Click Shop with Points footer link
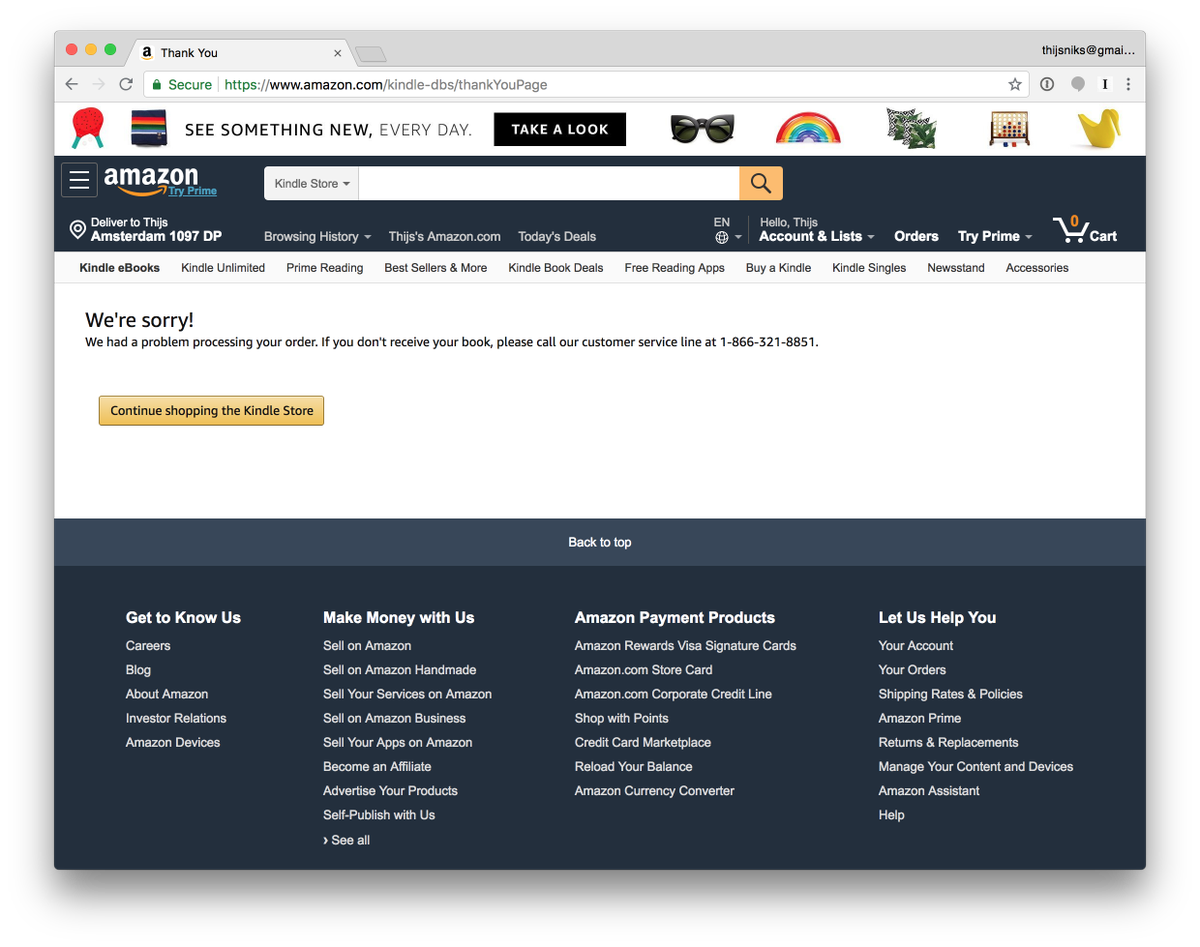 [622, 718]
